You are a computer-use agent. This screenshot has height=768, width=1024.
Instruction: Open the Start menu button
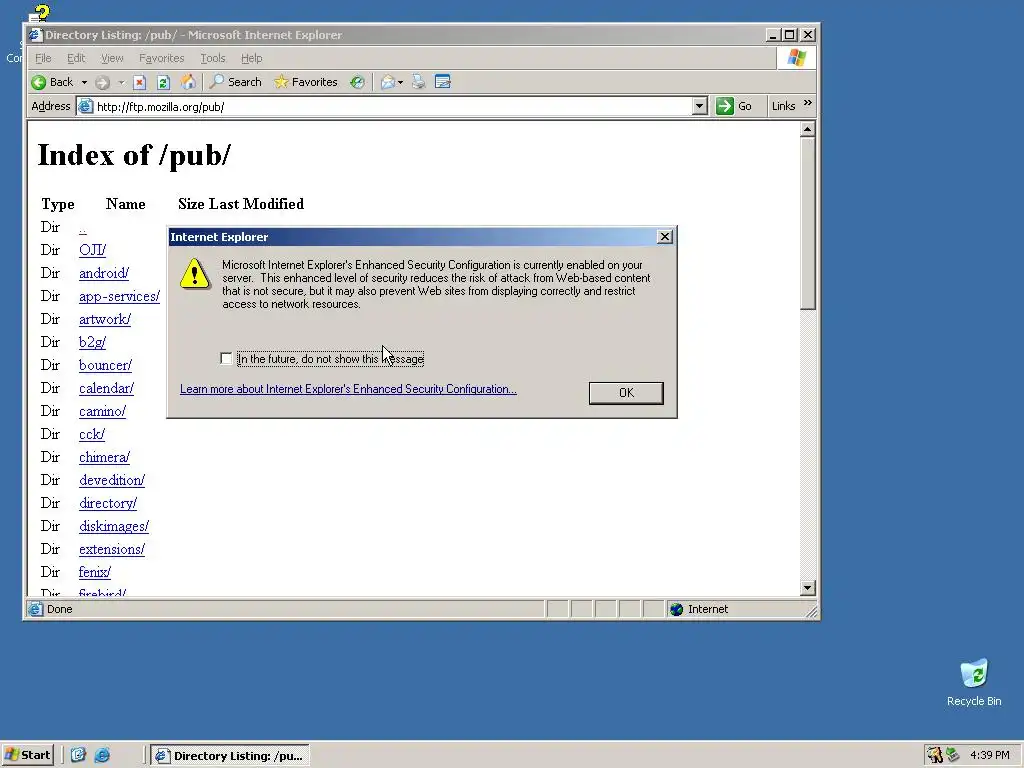(27, 755)
